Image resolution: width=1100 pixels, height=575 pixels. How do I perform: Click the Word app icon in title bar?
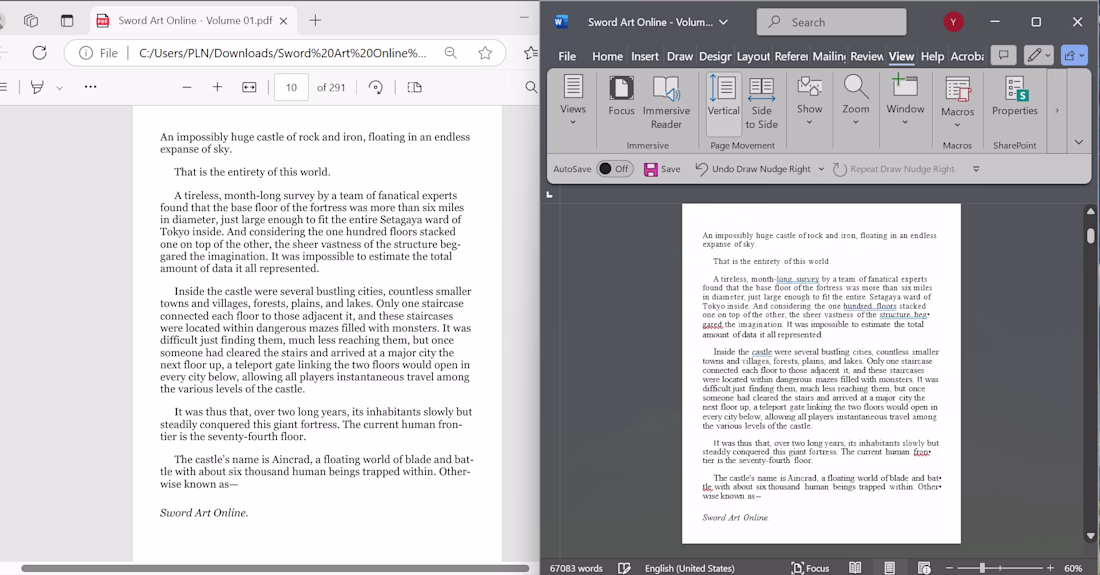[x=560, y=22]
